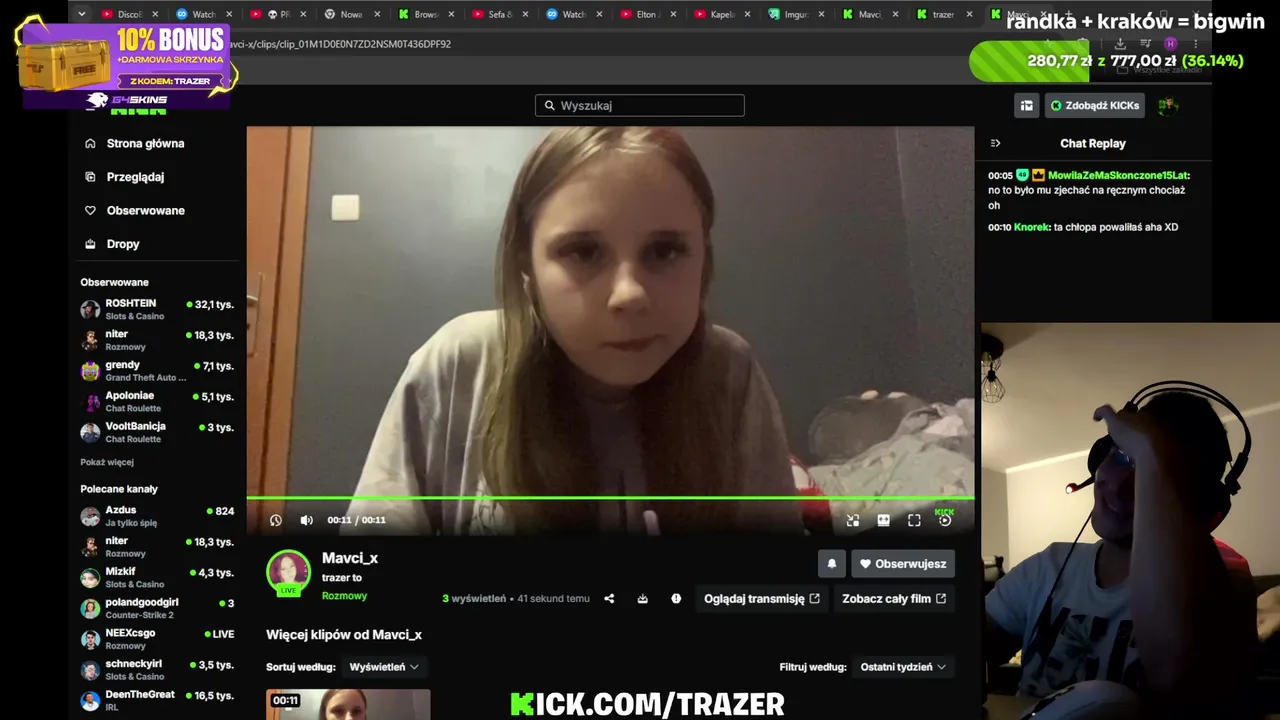Close the PF browser tab

pos(303,14)
